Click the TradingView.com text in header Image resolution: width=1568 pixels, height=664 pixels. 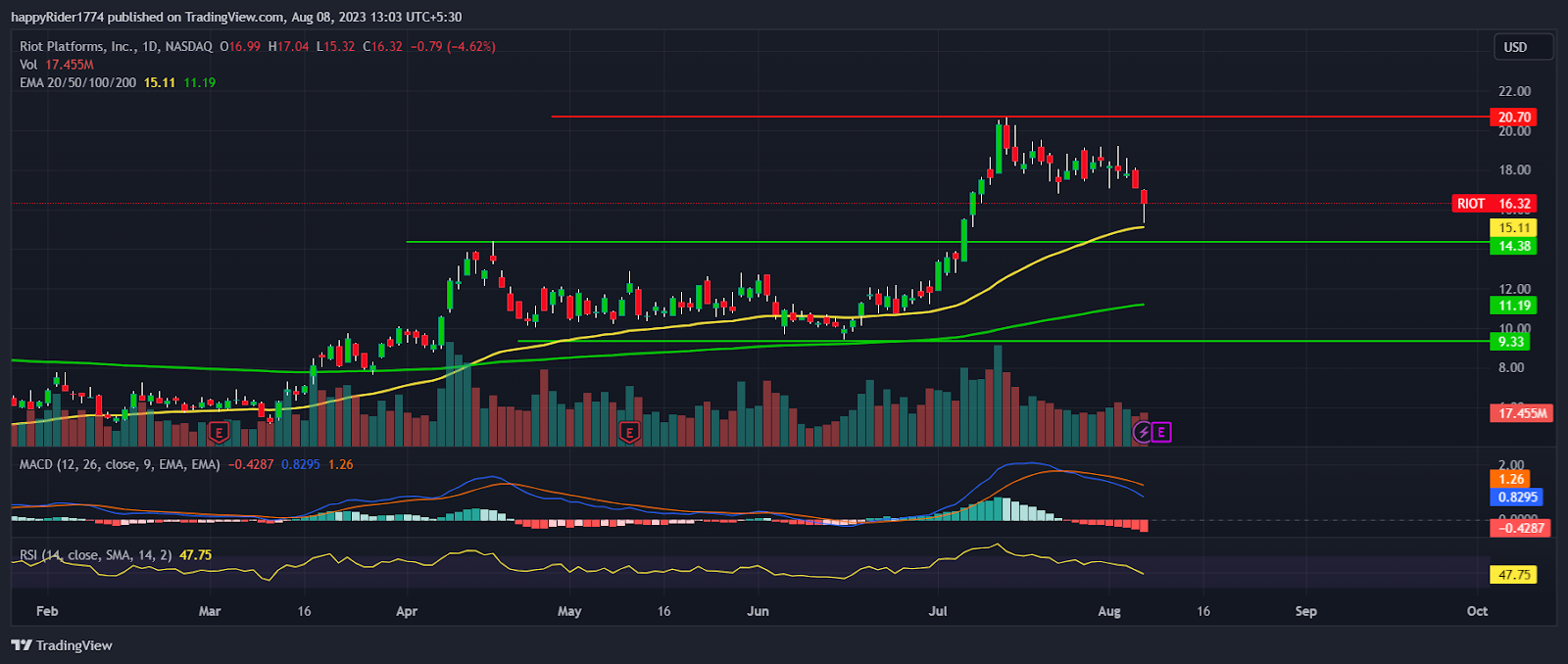point(234,17)
